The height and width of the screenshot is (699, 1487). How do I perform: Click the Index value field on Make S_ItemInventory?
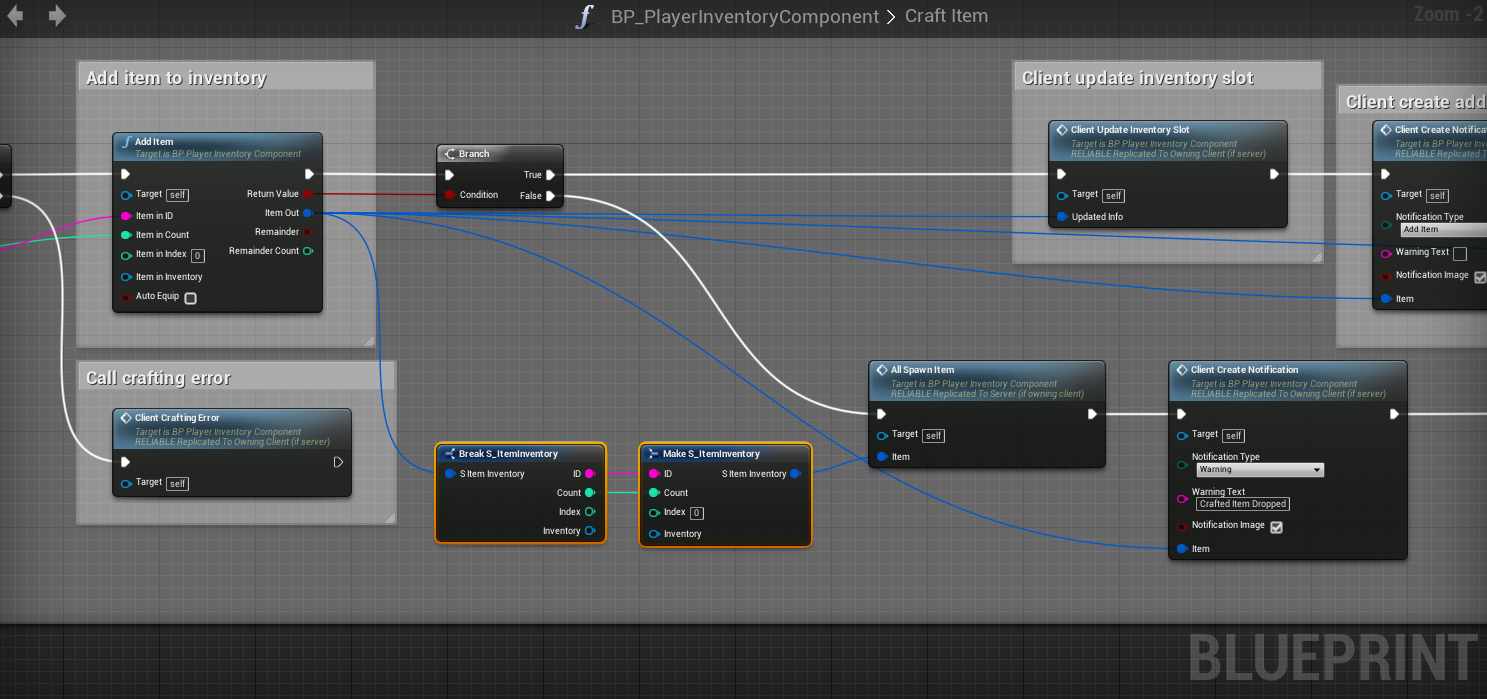point(697,513)
